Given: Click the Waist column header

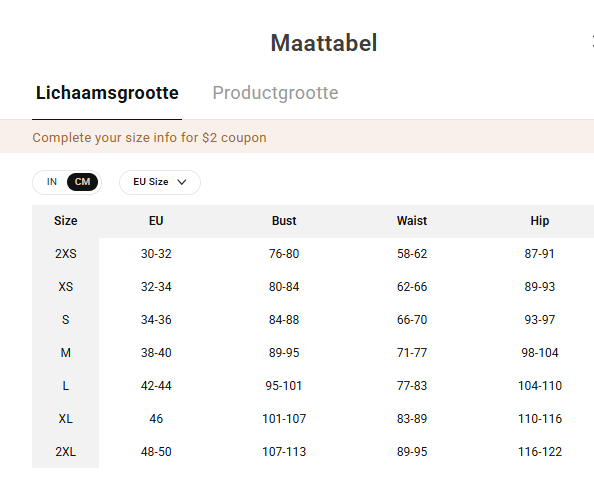Looking at the screenshot, I should [412, 221].
